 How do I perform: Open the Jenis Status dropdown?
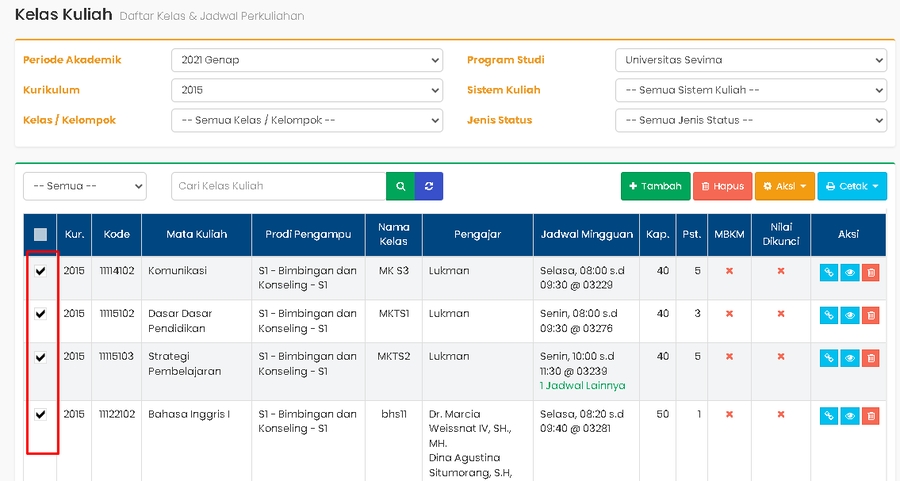click(750, 120)
